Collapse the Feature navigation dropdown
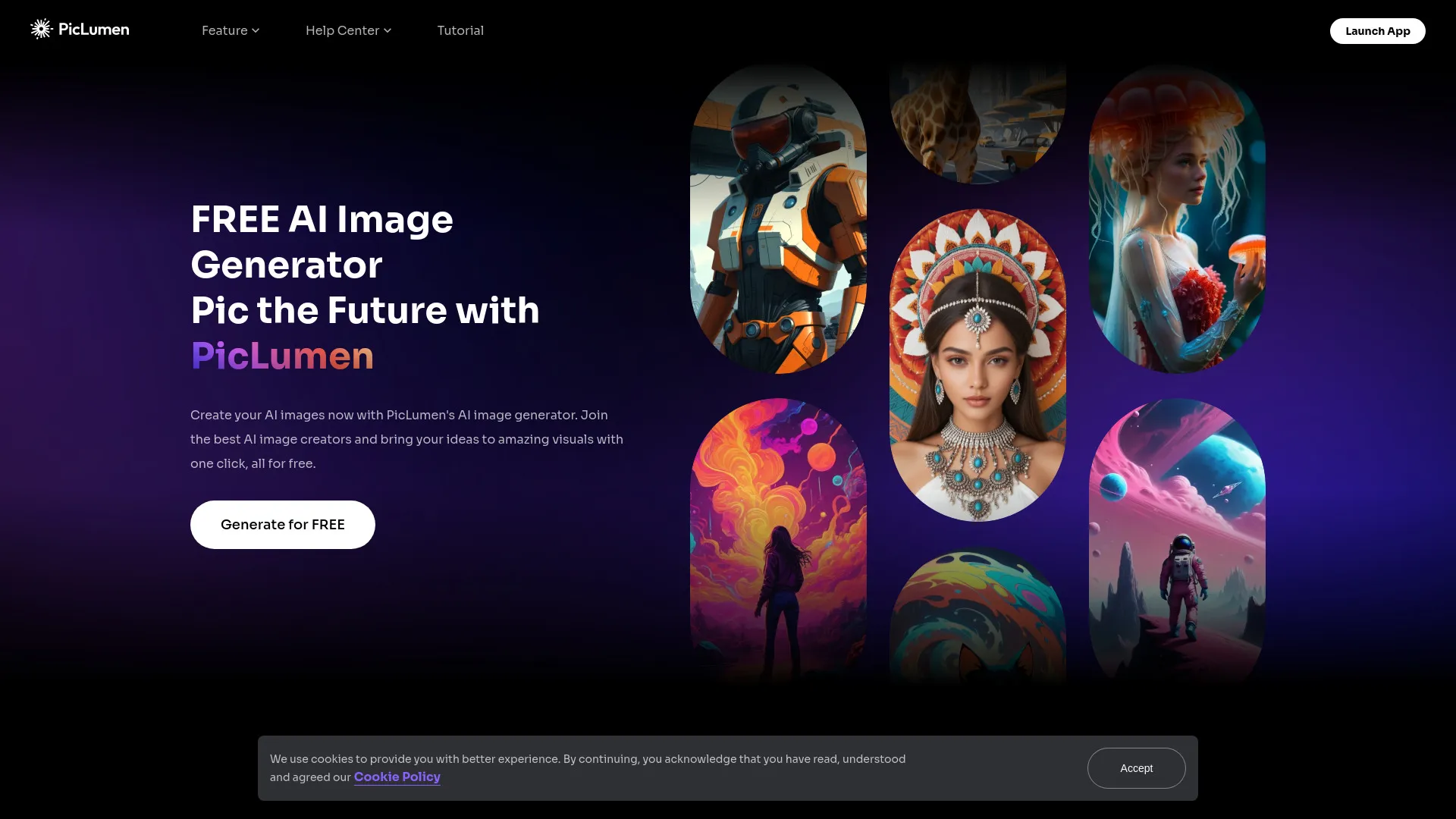 (224, 30)
